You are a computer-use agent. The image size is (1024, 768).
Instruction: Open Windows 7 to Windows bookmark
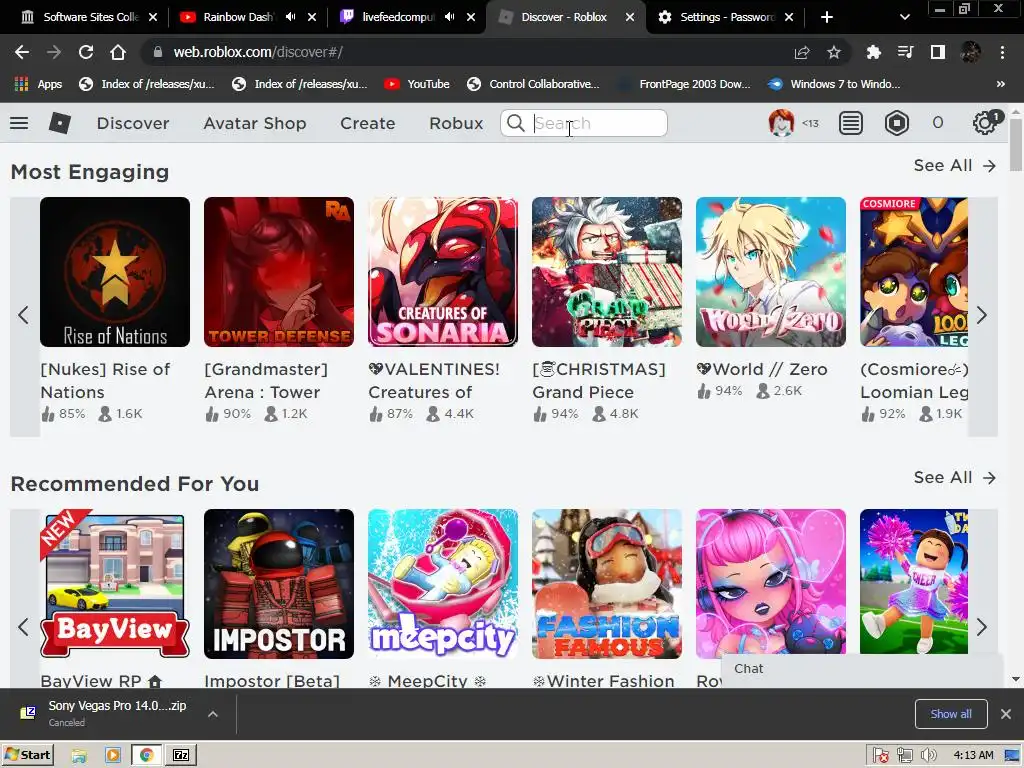834,84
